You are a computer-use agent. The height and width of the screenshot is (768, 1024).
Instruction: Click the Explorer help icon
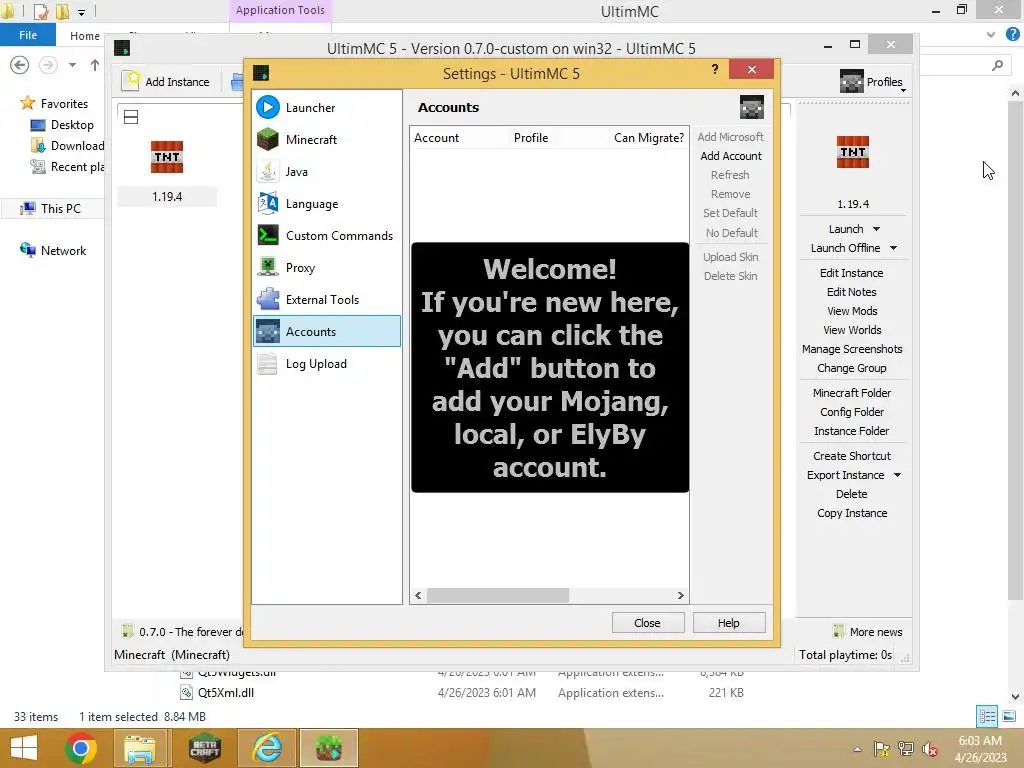(1013, 35)
